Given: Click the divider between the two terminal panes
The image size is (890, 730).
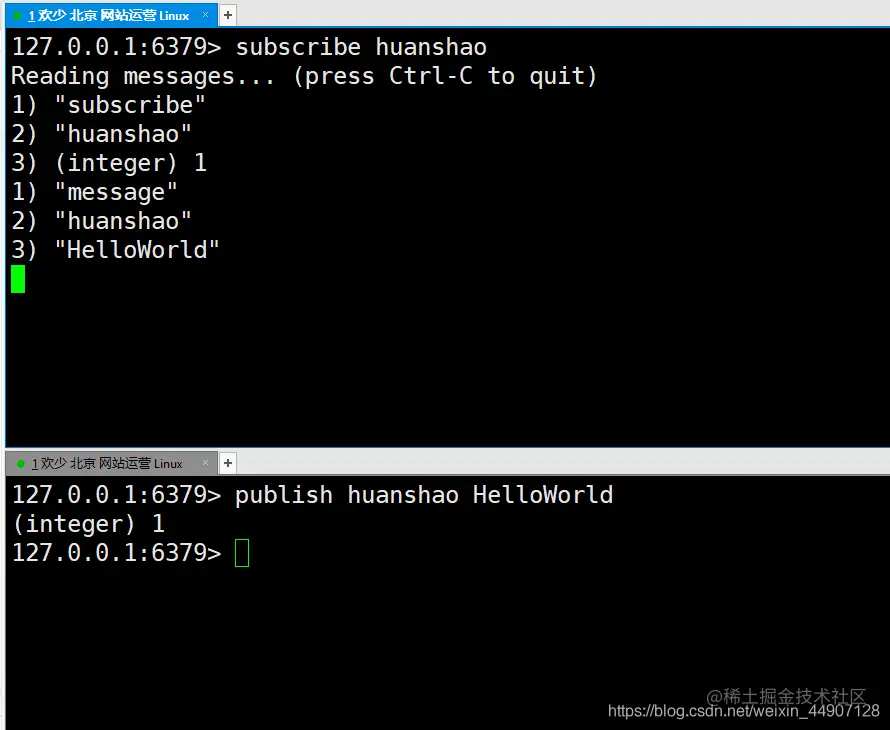Looking at the screenshot, I should [x=447, y=448].
